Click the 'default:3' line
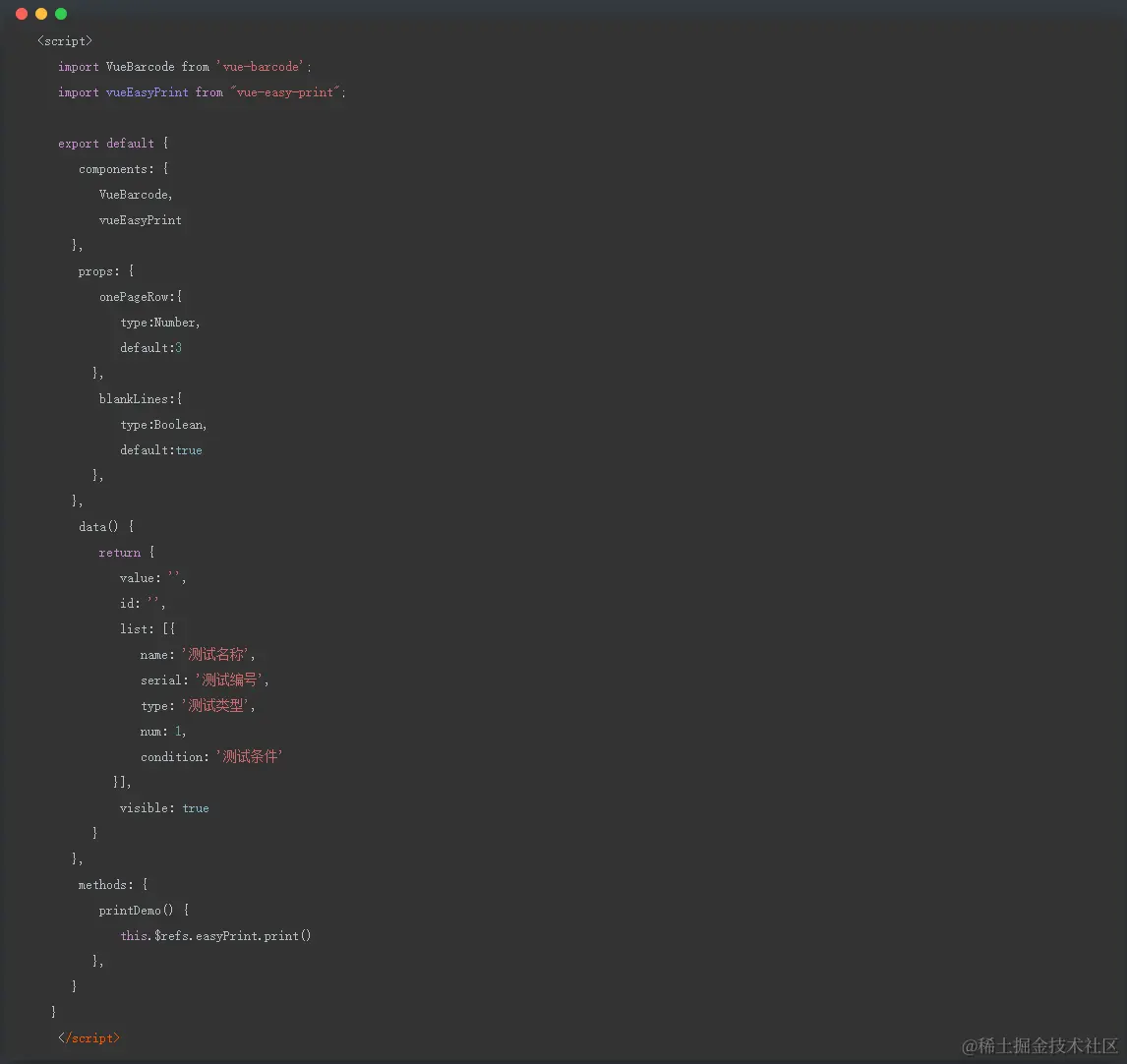This screenshot has width=1127, height=1064. [x=150, y=348]
